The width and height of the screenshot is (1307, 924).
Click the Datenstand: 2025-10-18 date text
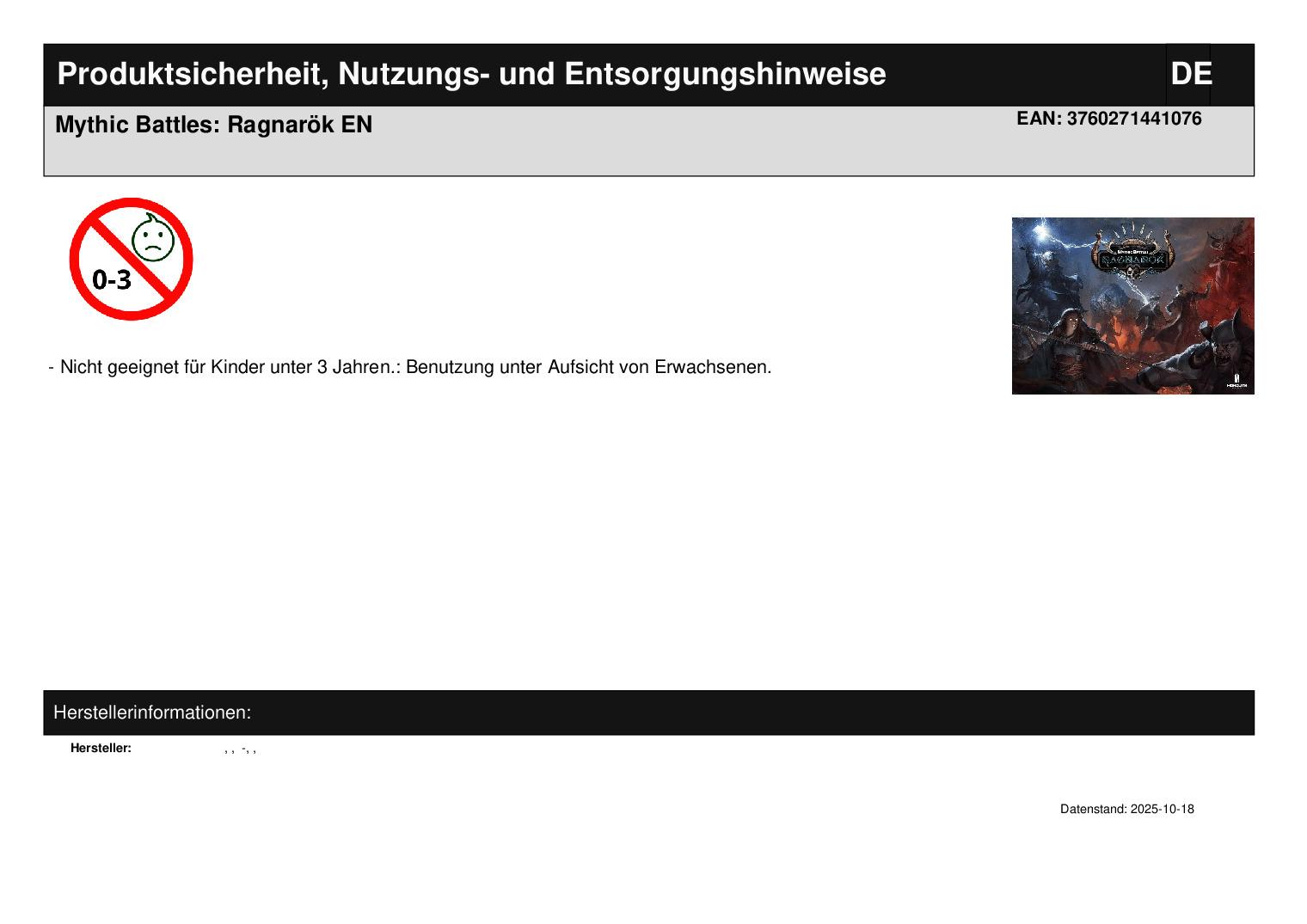tap(1126, 809)
